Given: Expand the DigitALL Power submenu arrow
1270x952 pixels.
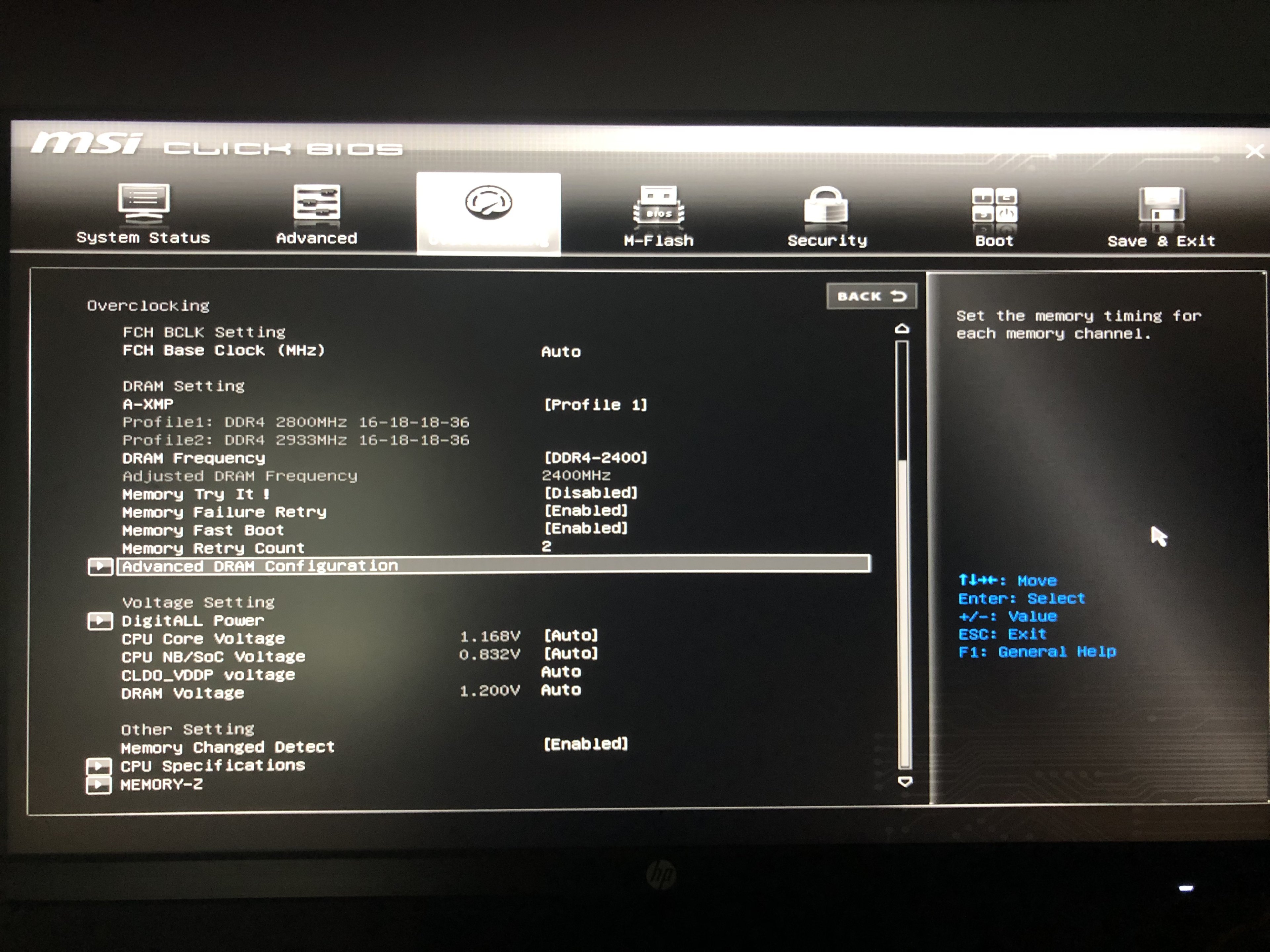Looking at the screenshot, I should 101,621.
